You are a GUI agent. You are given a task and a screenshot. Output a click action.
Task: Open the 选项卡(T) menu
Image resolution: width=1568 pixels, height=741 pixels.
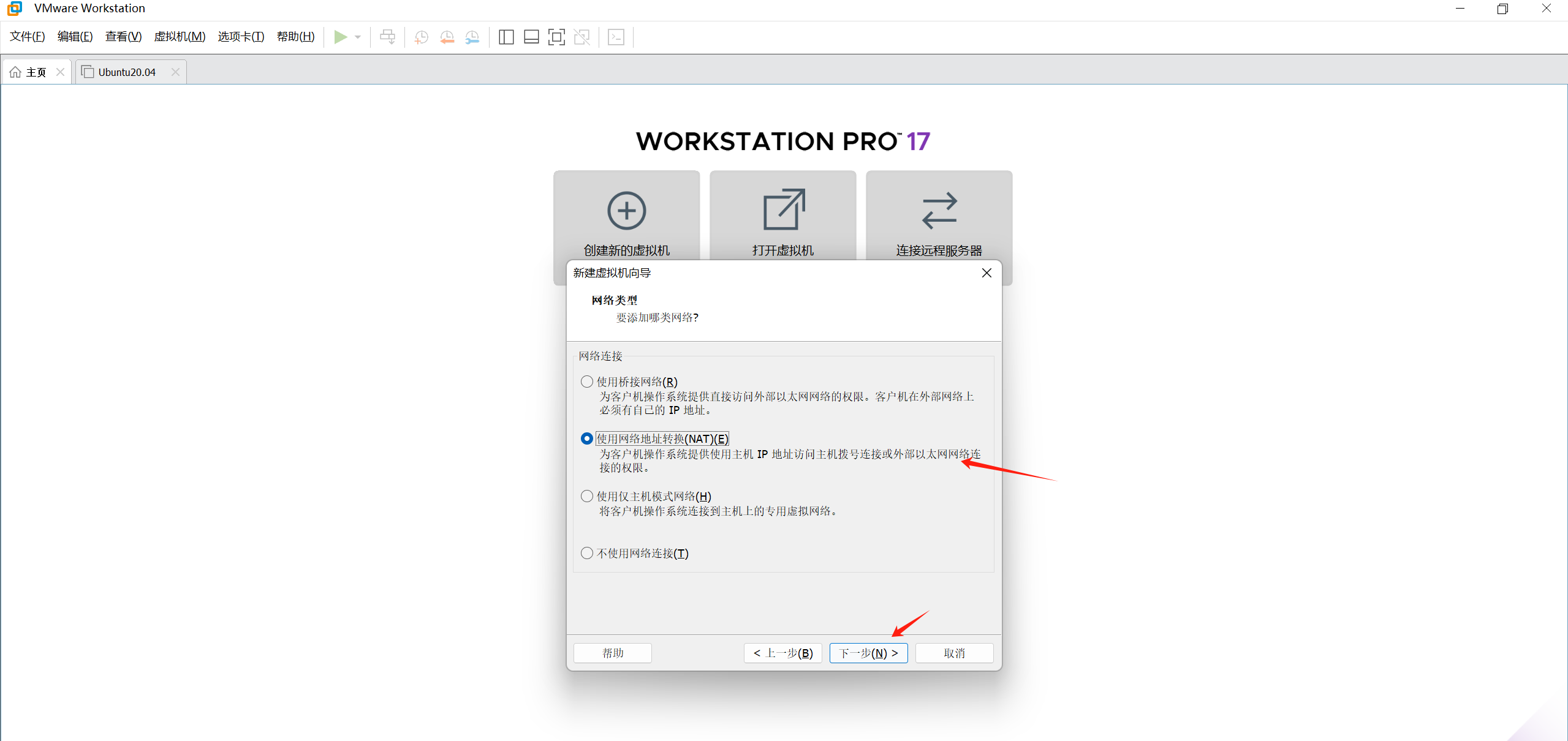coord(241,37)
